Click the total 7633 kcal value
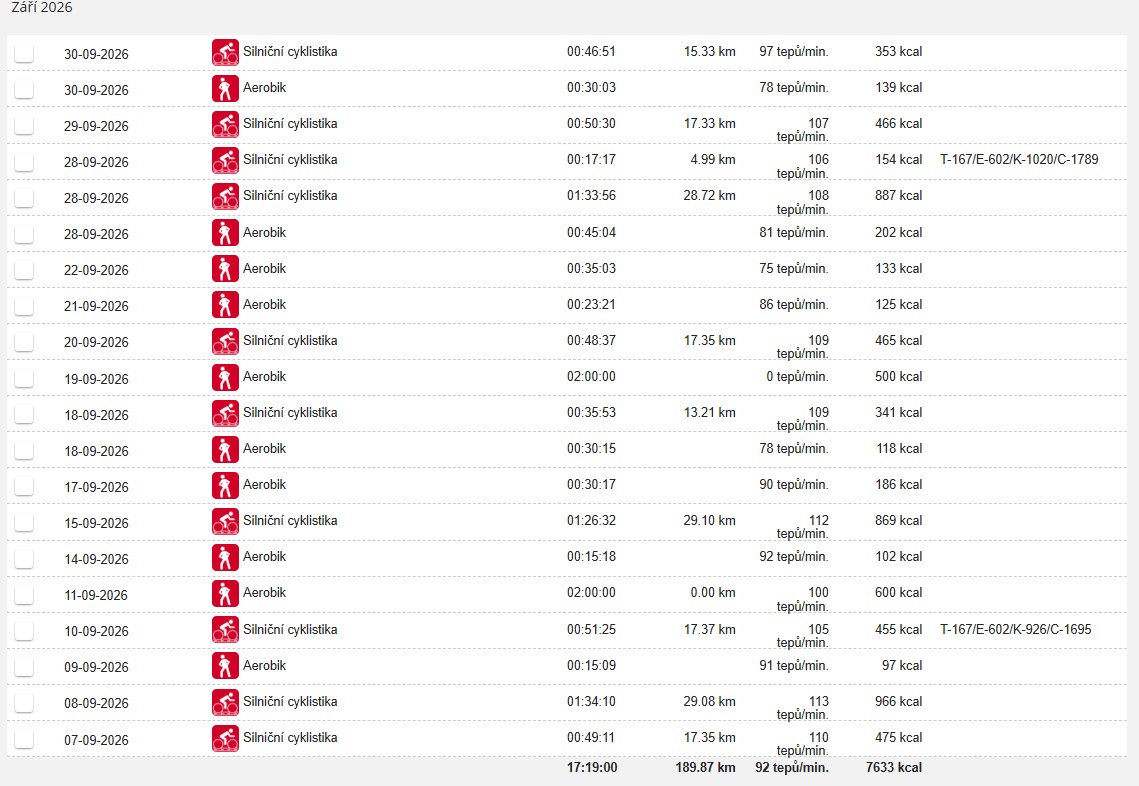Viewport: 1139px width, 786px height. pyautogui.click(x=893, y=767)
